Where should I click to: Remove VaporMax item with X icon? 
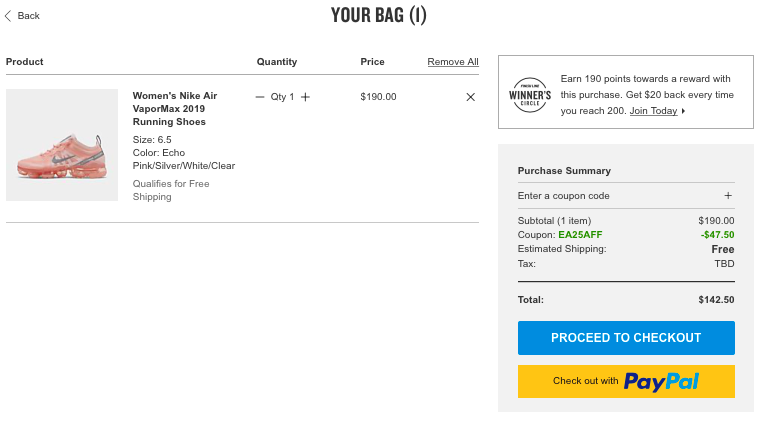(x=470, y=97)
